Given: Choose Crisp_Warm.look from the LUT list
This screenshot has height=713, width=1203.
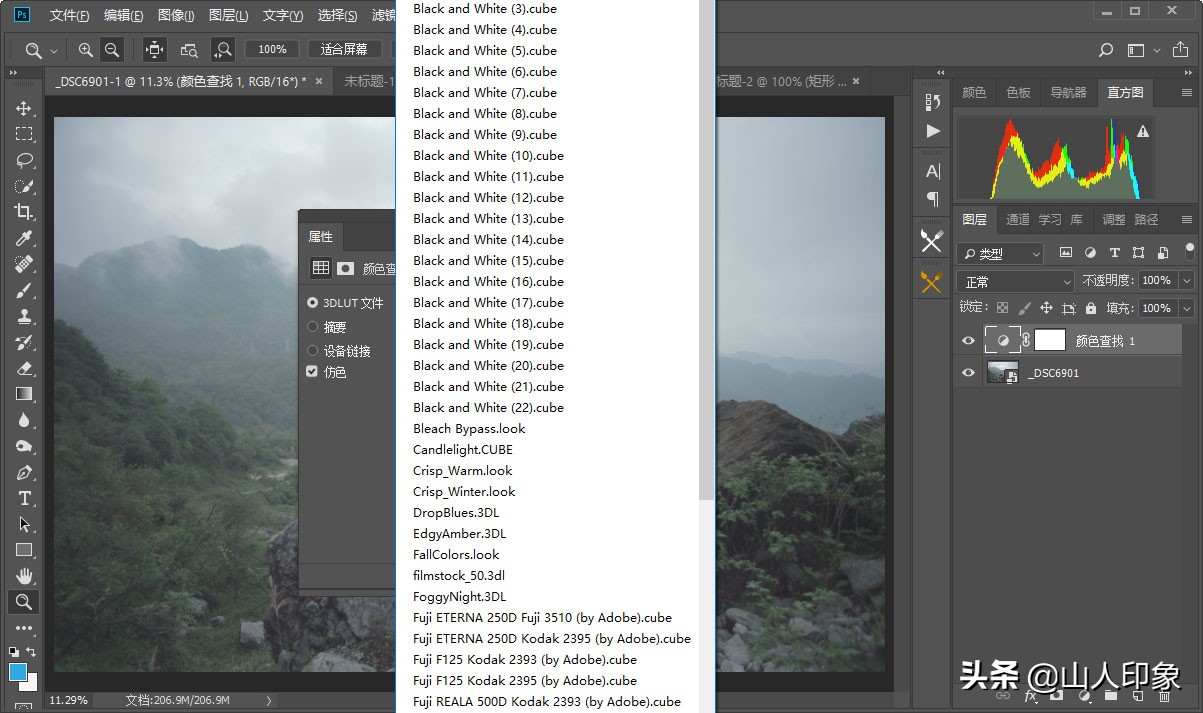Looking at the screenshot, I should 462,471.
